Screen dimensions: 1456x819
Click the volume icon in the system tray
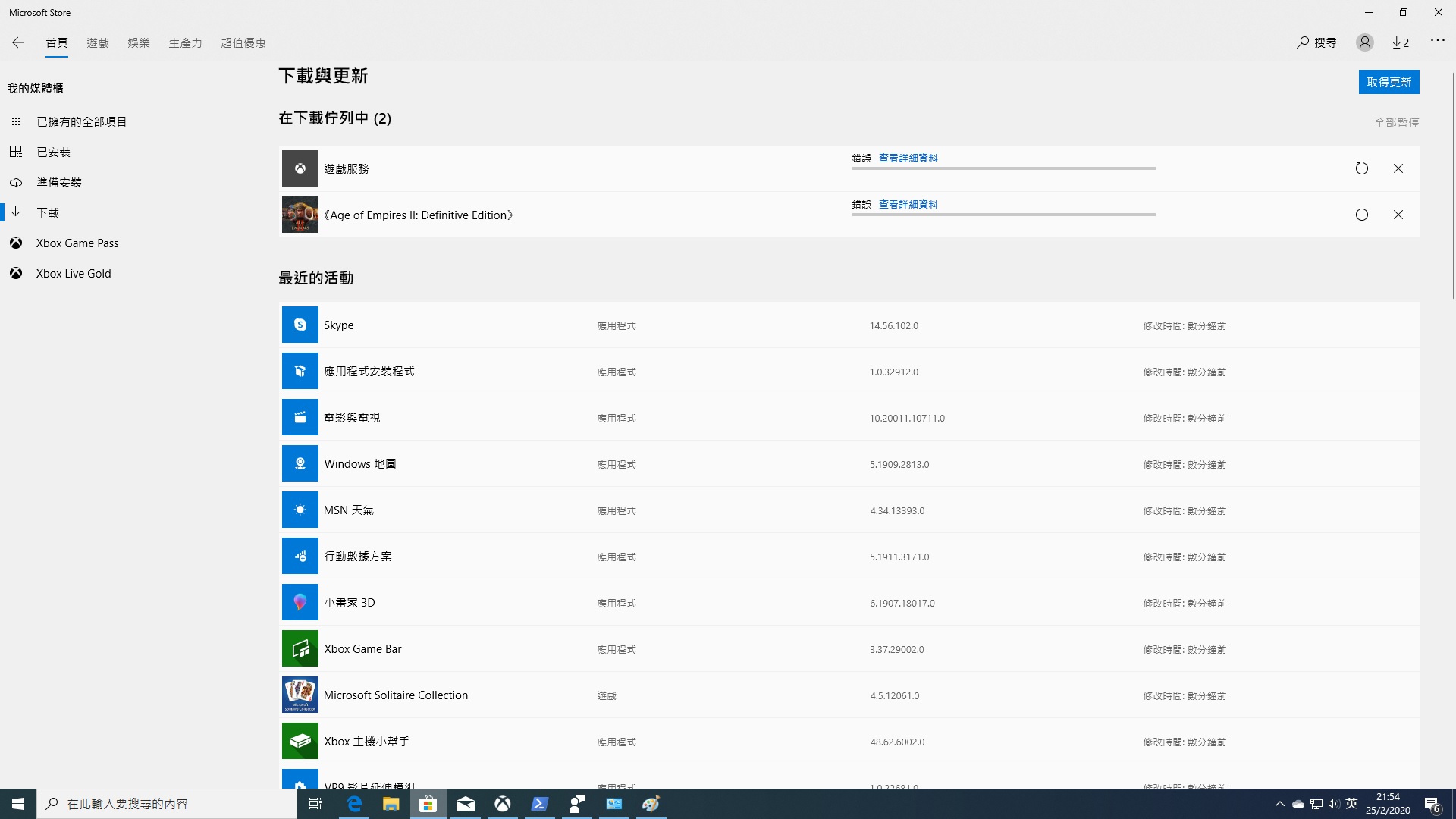(1333, 804)
